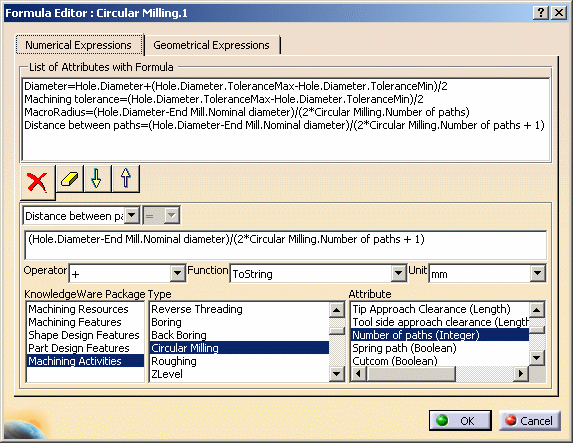Move formula down with the down arrow icon
This screenshot has height=443, width=573.
coord(97,179)
